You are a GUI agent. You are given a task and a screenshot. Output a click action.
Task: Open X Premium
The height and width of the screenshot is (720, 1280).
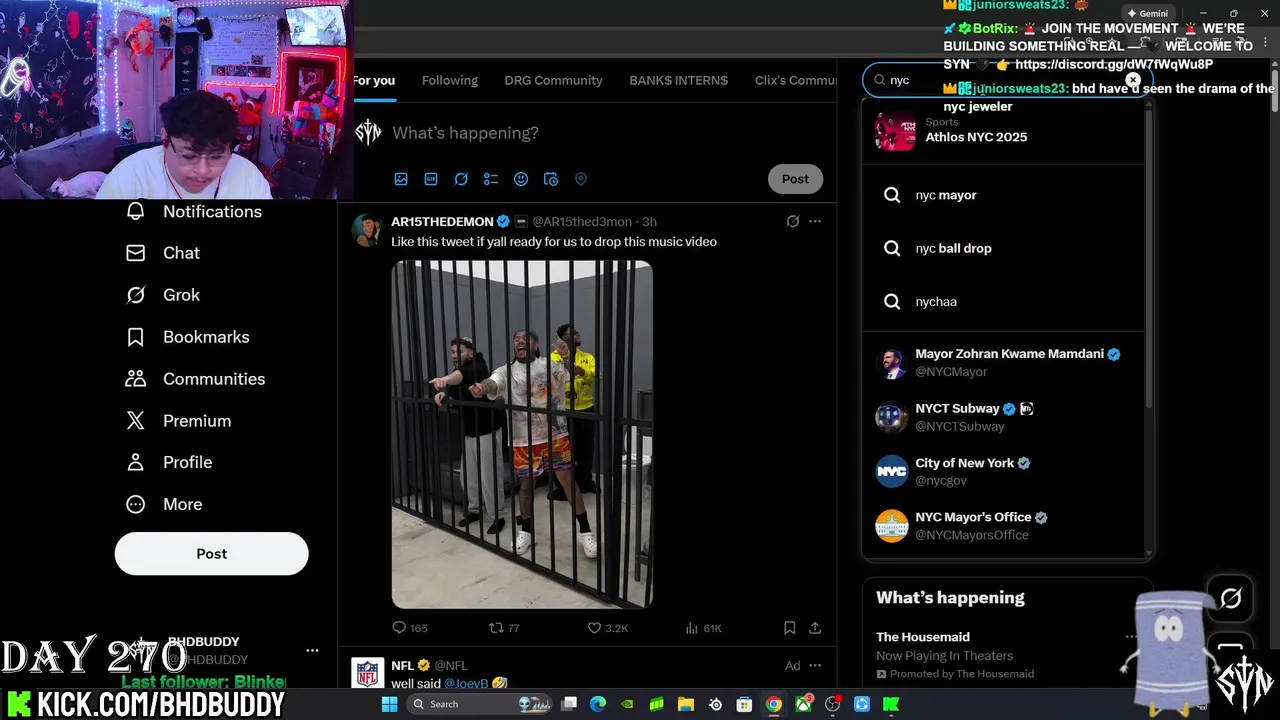tap(178, 421)
